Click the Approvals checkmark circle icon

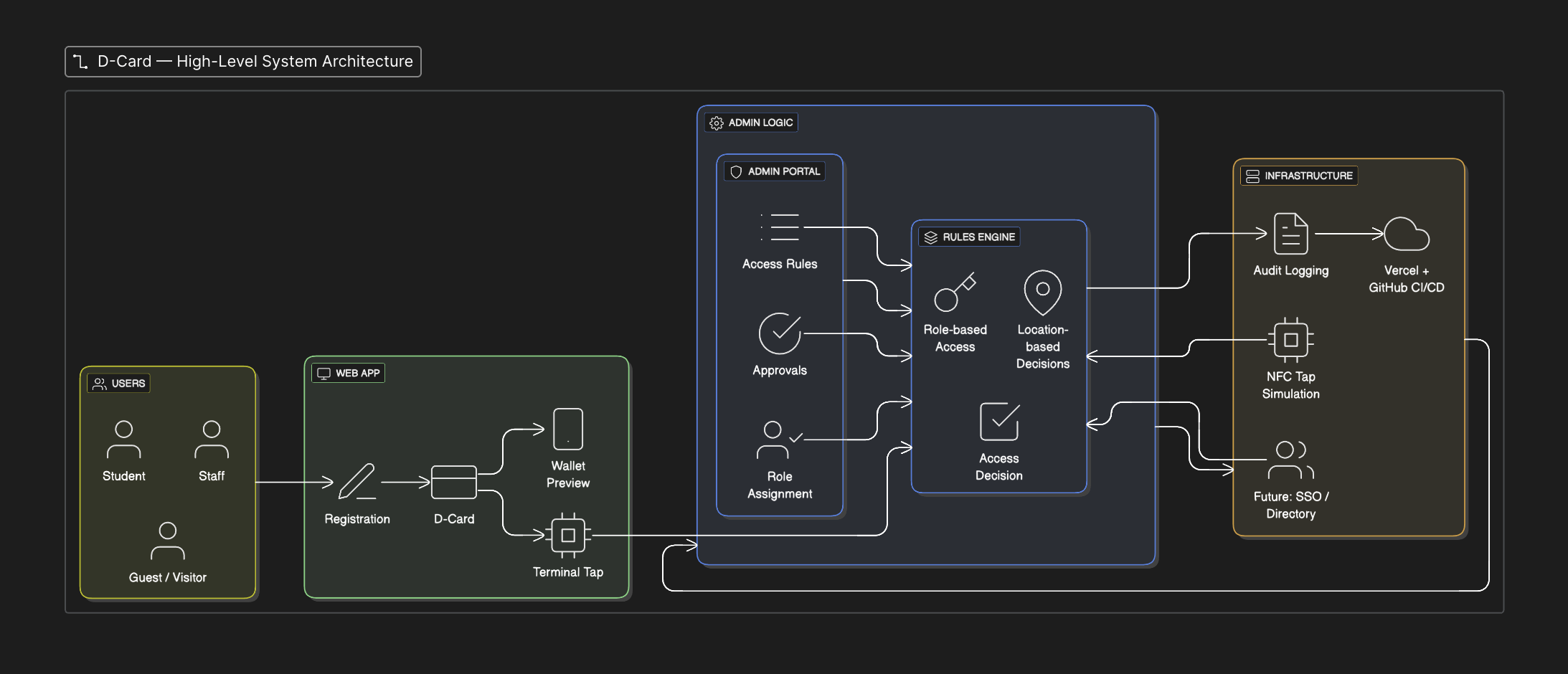tap(779, 334)
